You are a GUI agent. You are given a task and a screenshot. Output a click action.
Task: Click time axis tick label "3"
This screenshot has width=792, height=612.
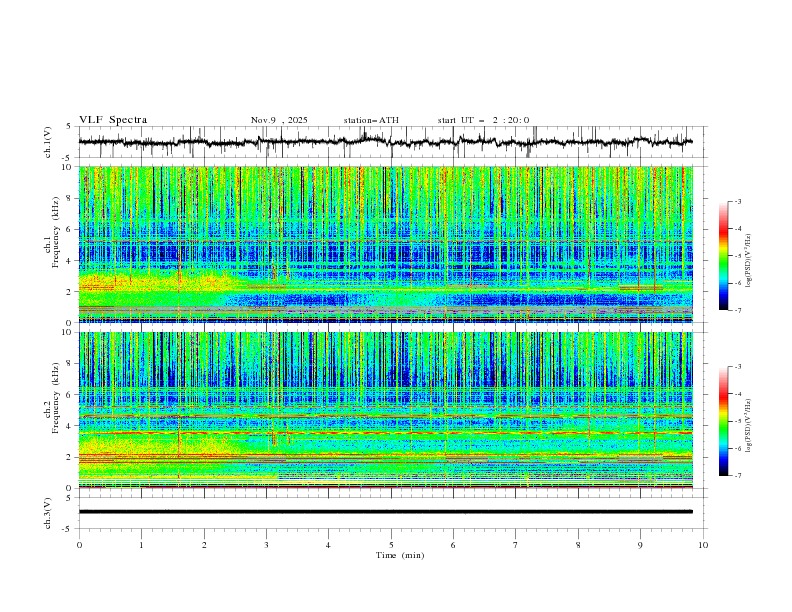(x=266, y=545)
